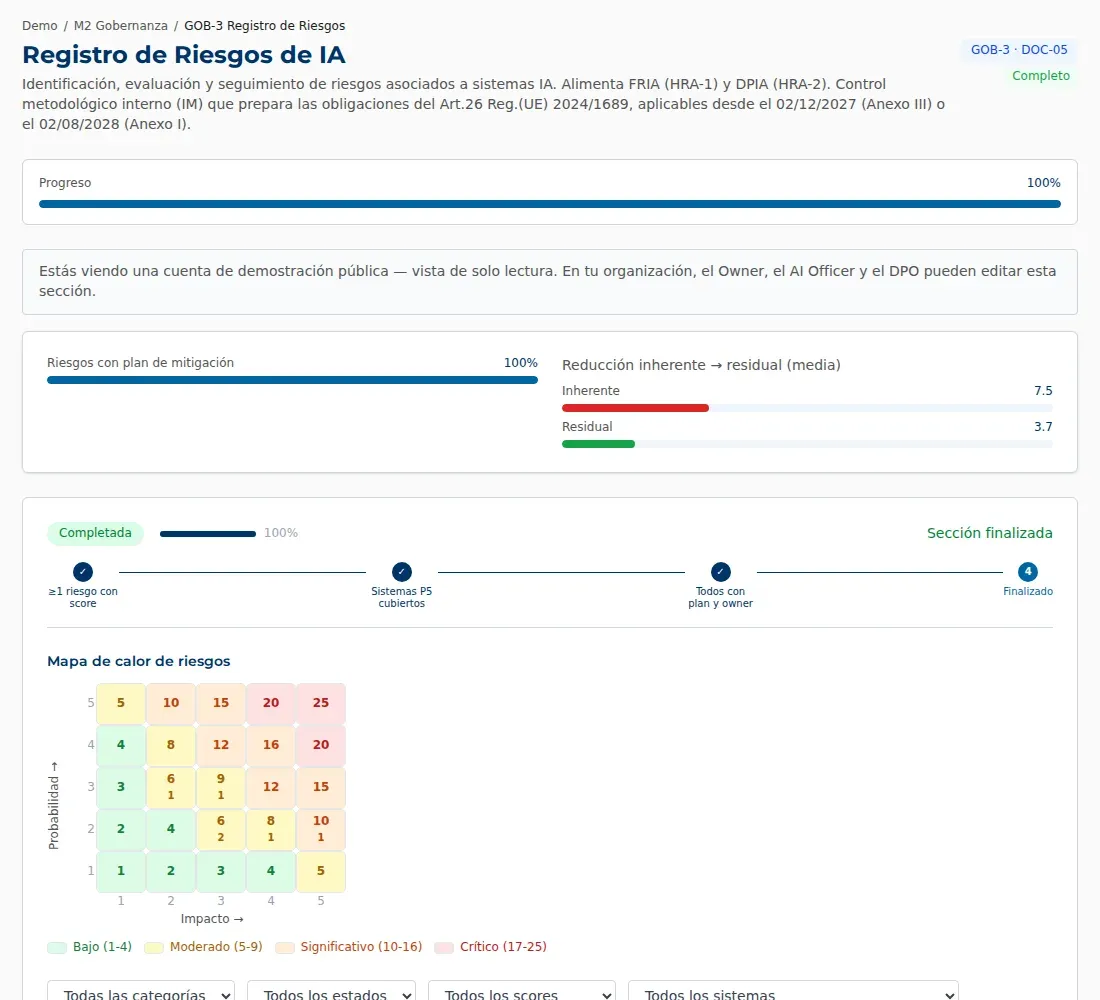Image resolution: width=1100 pixels, height=1000 pixels.
Task: Click the Reducción inherente → residual heading
Action: tap(701, 365)
